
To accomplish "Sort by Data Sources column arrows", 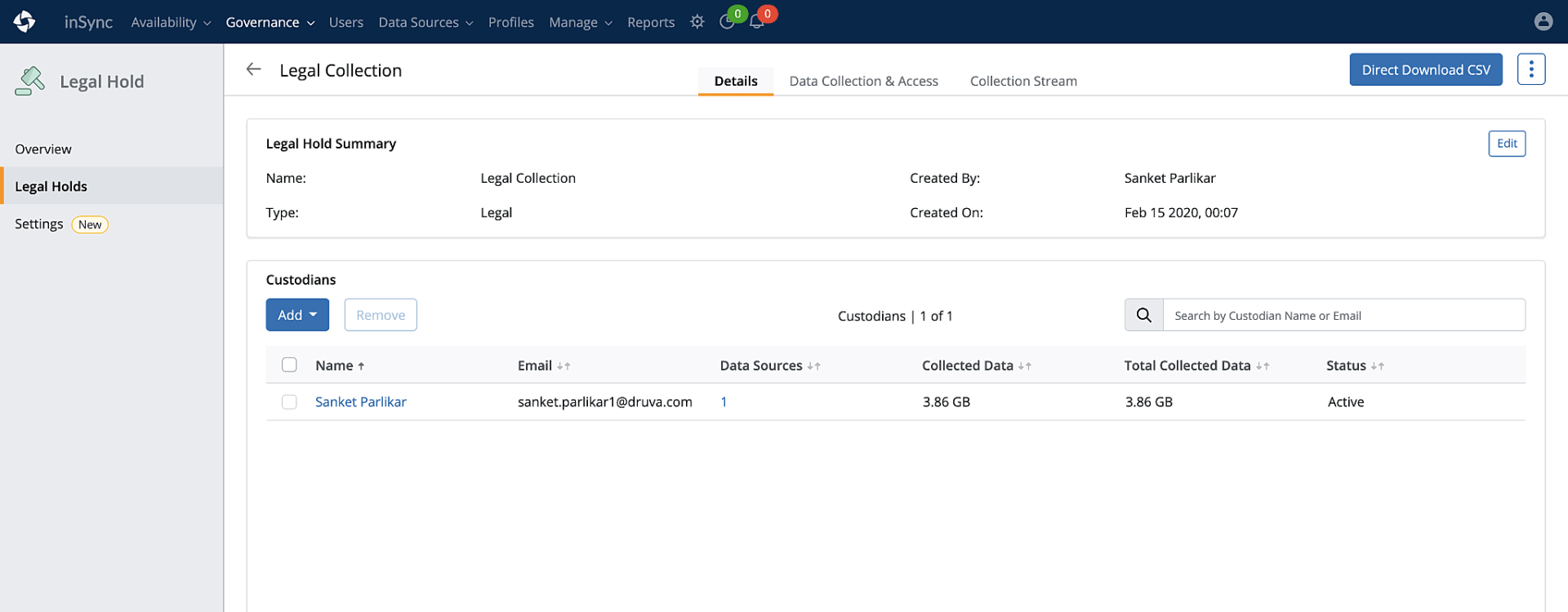I will click(813, 366).
